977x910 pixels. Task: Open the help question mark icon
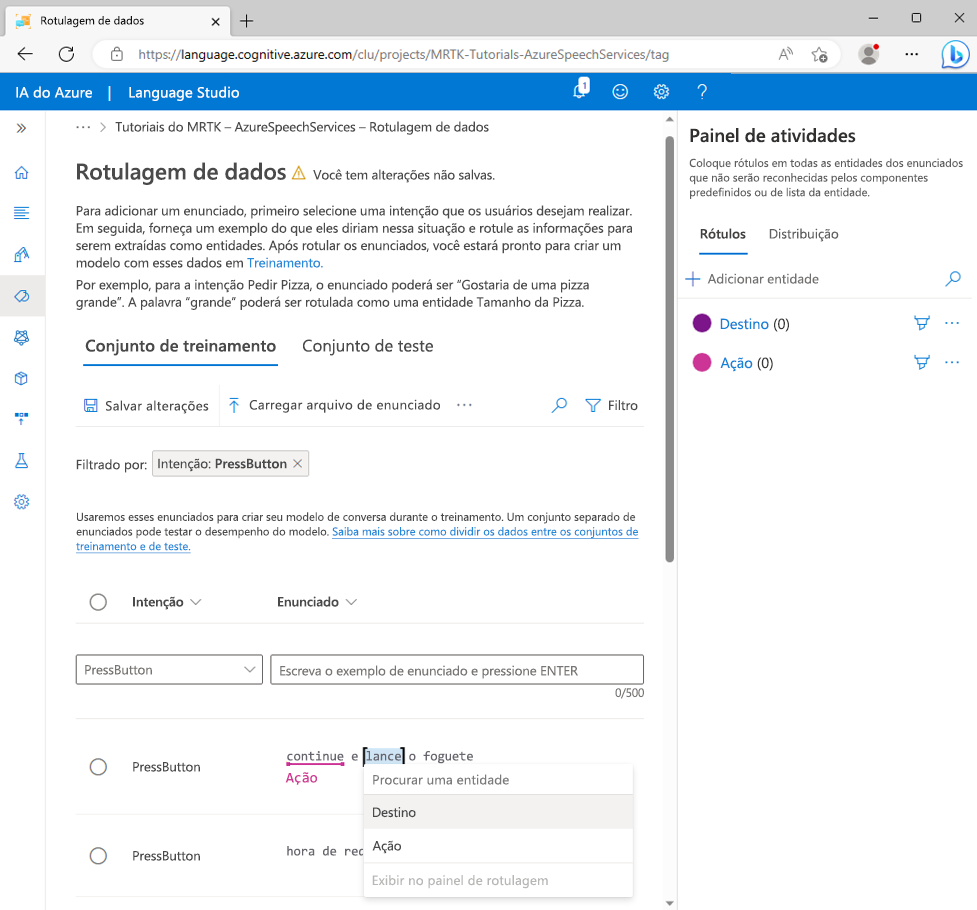(x=702, y=92)
